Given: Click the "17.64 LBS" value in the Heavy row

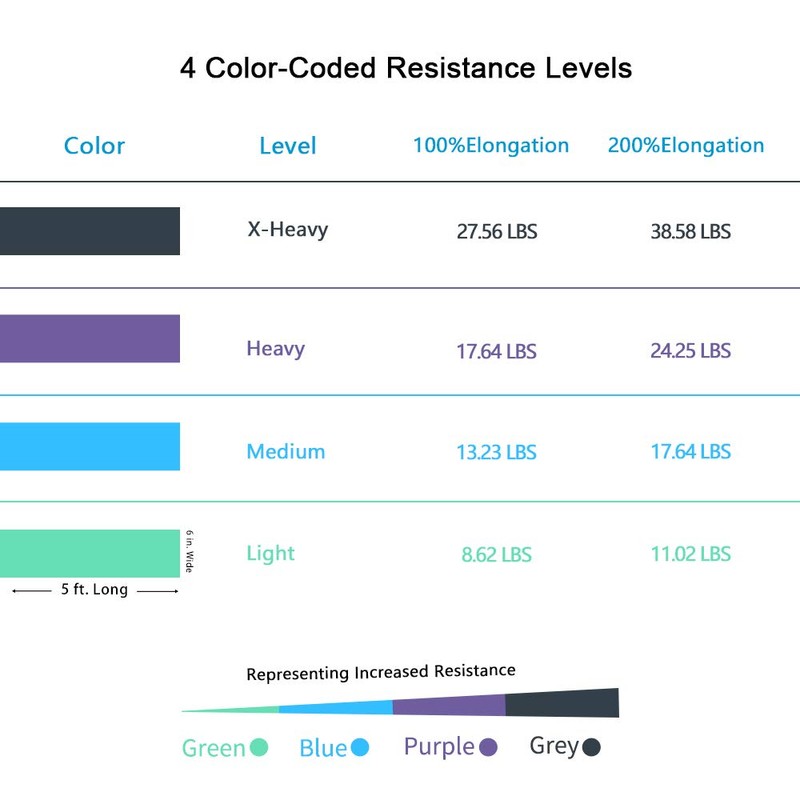Looking at the screenshot, I should tap(496, 351).
